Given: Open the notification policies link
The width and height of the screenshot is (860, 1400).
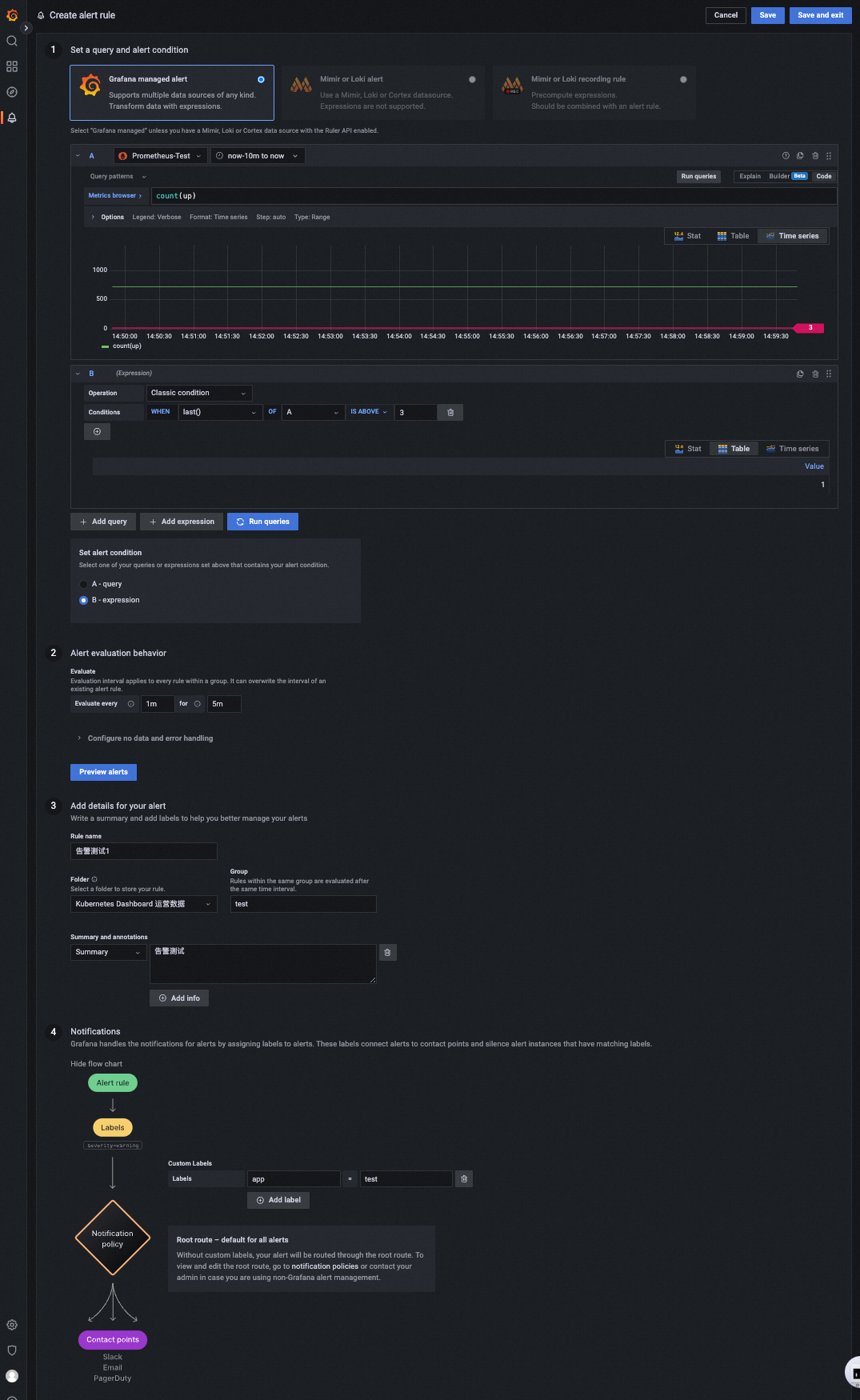Looking at the screenshot, I should click(x=325, y=1267).
